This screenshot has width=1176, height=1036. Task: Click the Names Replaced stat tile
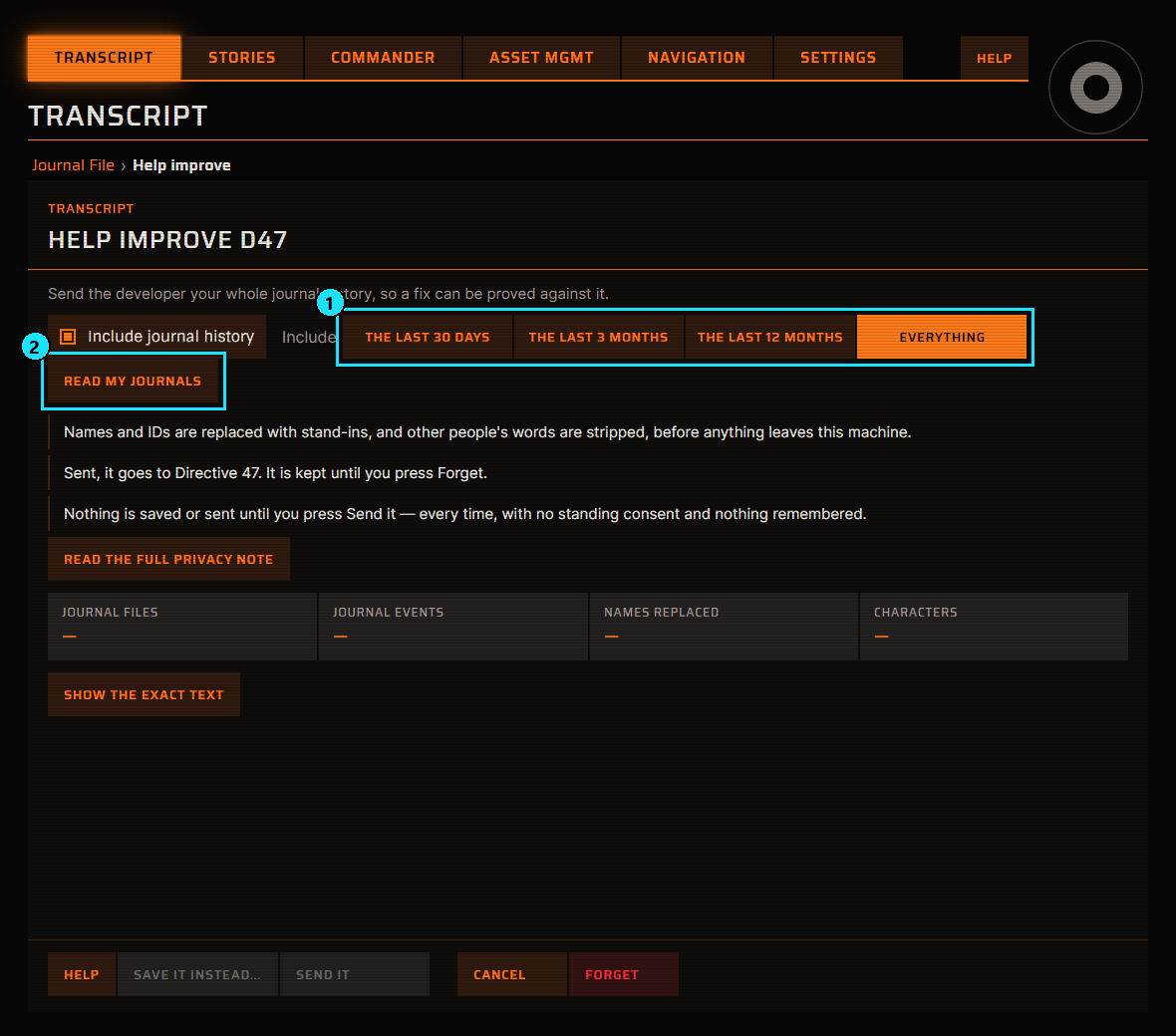coord(724,627)
